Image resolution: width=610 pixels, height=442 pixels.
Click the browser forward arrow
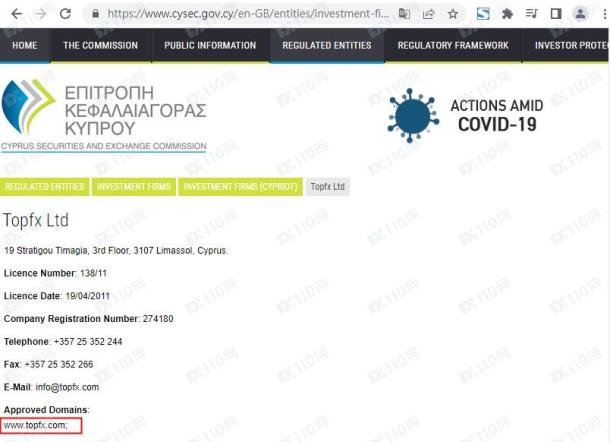(x=40, y=14)
